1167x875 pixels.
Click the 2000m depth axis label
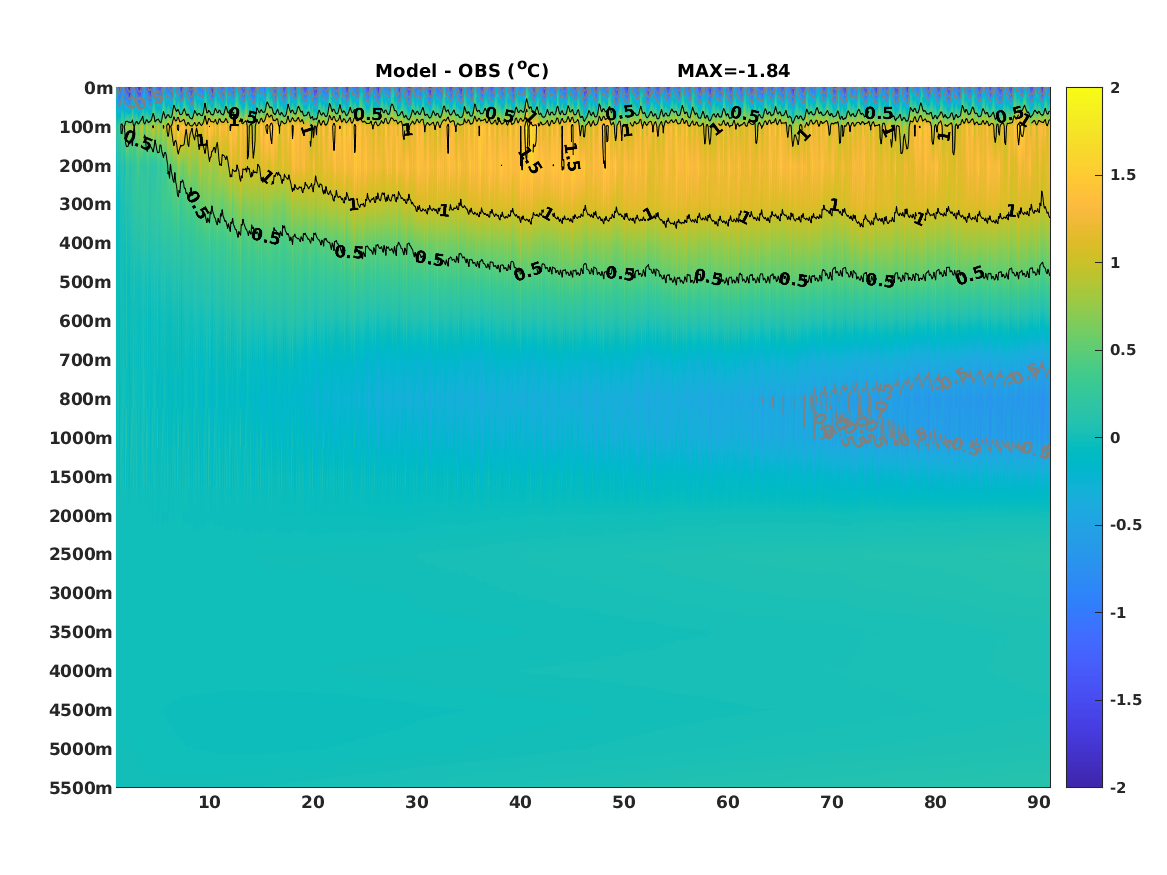click(81, 516)
